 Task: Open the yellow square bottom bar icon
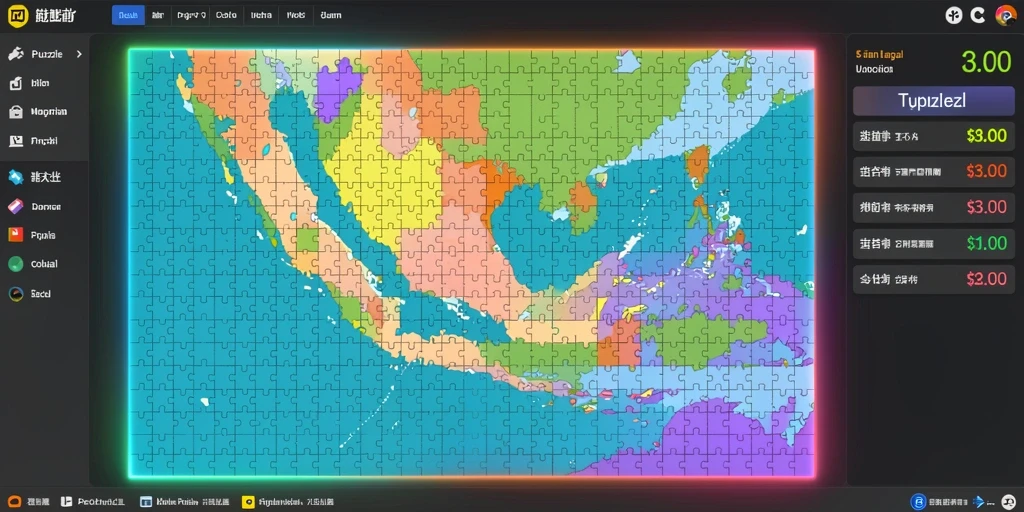click(x=248, y=502)
